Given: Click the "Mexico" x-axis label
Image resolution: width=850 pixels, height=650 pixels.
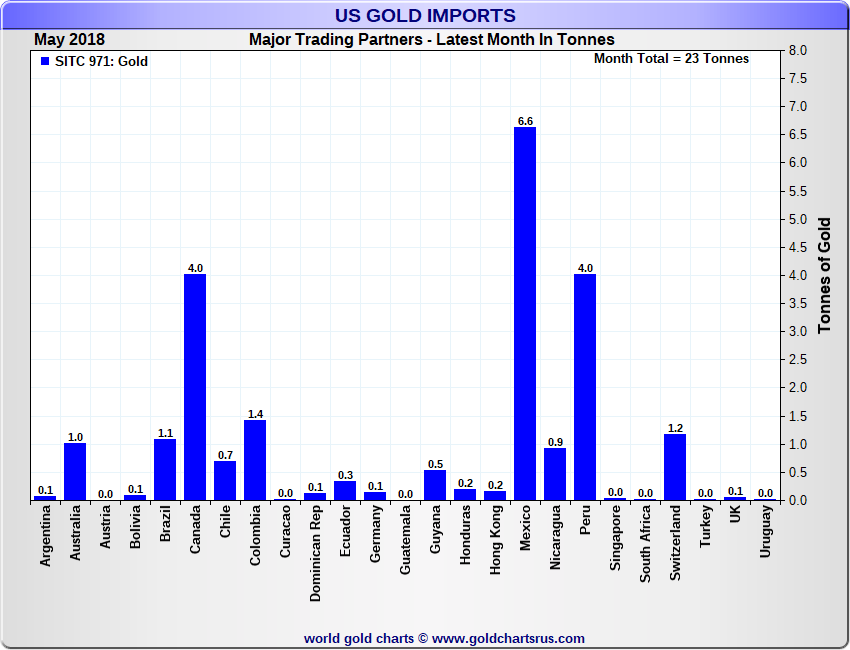Looking at the screenshot, I should pyautogui.click(x=525, y=527).
